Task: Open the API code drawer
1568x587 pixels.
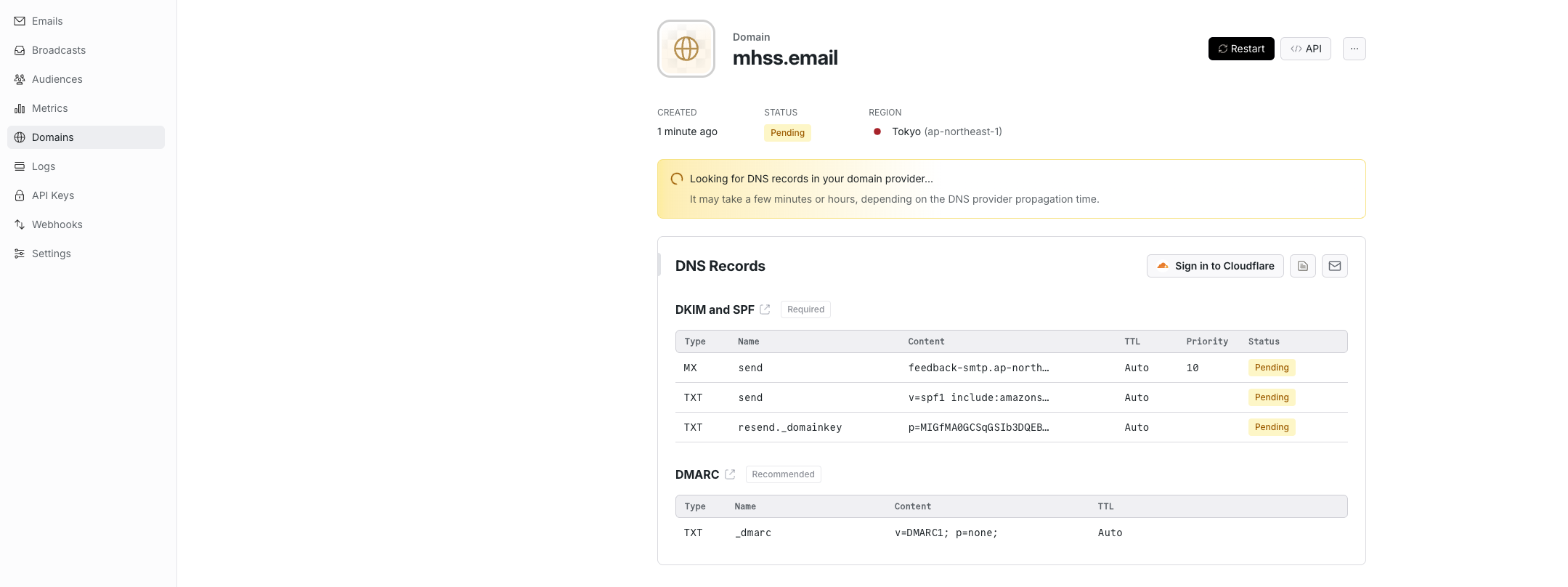Action: [x=1305, y=49]
